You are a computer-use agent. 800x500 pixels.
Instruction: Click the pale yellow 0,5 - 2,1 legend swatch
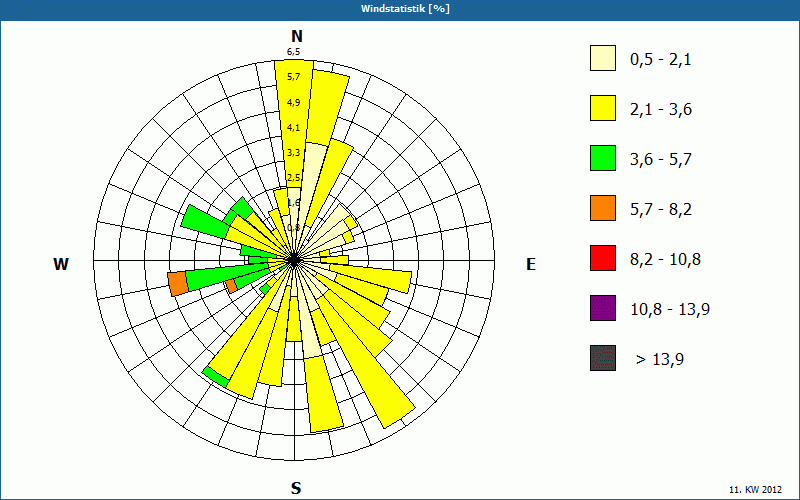[x=603, y=58]
